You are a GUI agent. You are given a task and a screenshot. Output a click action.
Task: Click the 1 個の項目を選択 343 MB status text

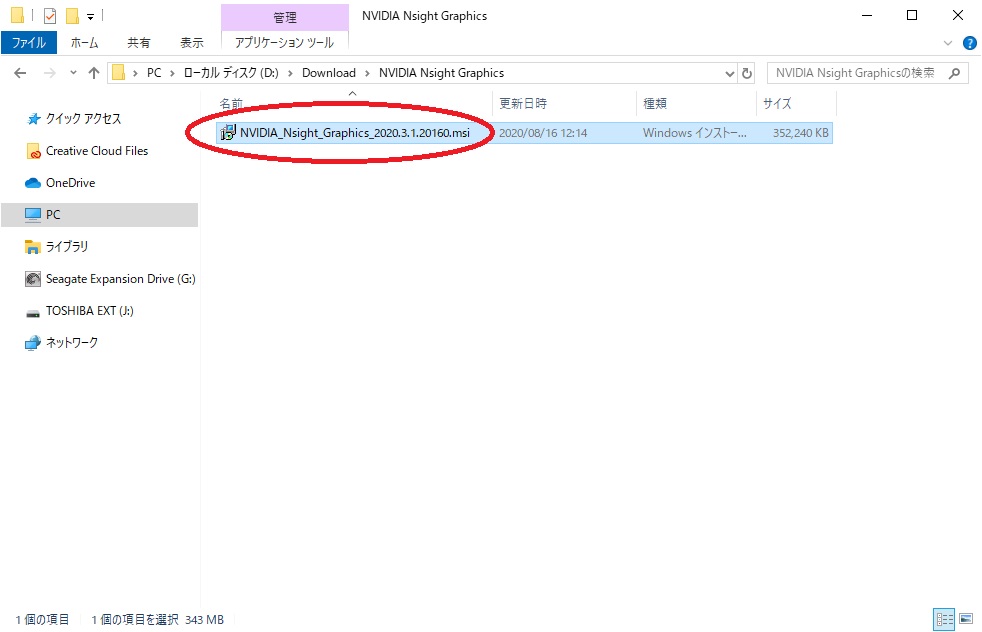click(157, 619)
